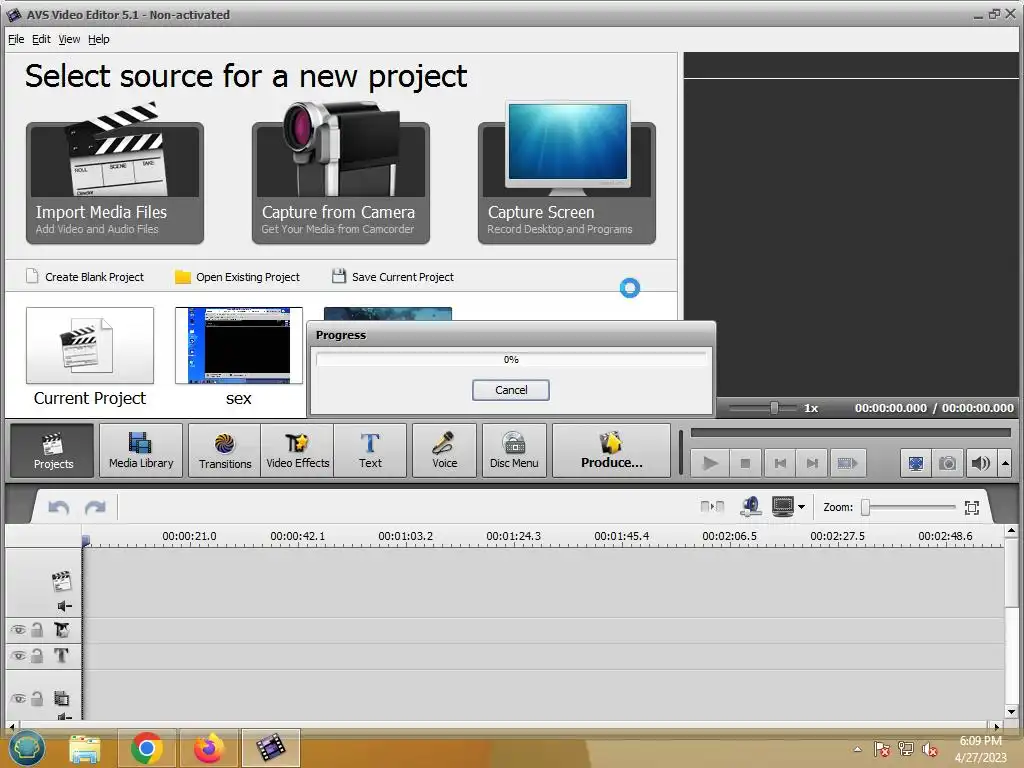
Task: Click Open Existing Project
Action: (x=238, y=277)
